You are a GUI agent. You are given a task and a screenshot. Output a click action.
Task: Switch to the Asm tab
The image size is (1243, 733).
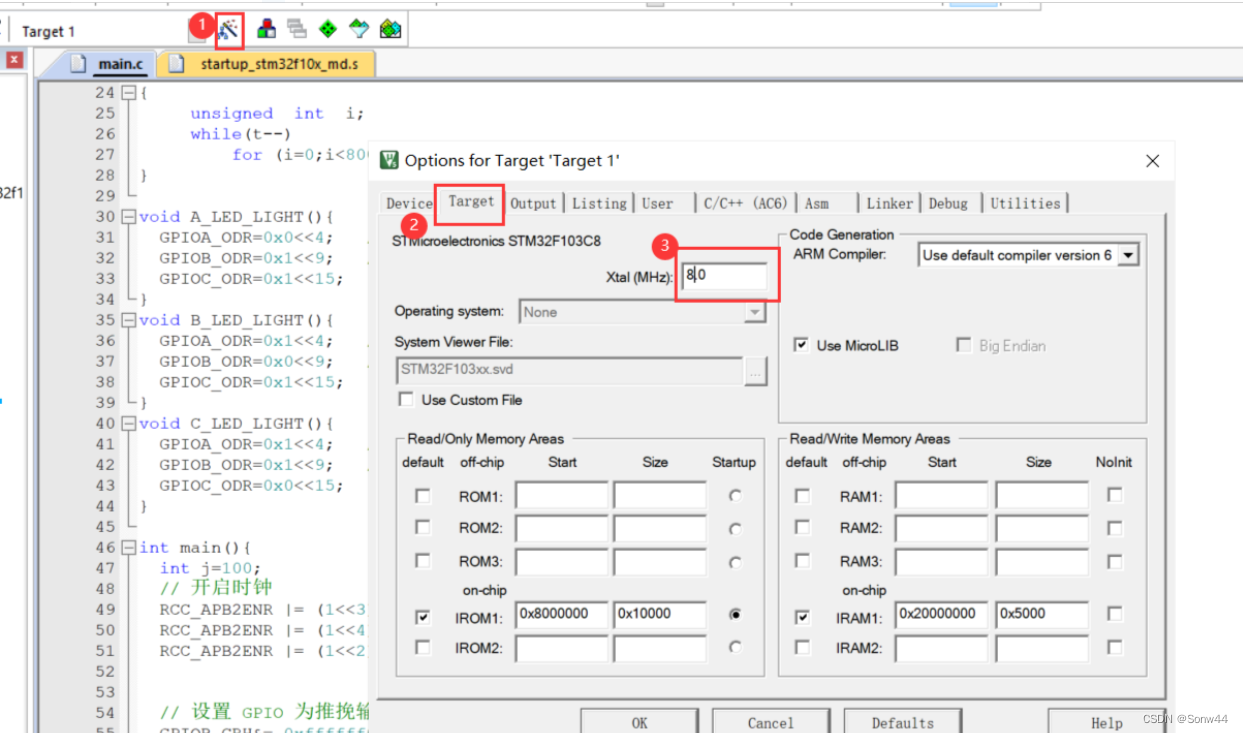tap(817, 203)
